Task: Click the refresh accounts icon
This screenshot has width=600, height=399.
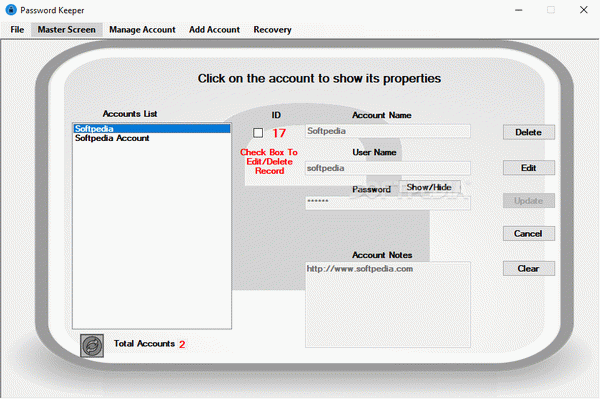Action: pyautogui.click(x=92, y=346)
